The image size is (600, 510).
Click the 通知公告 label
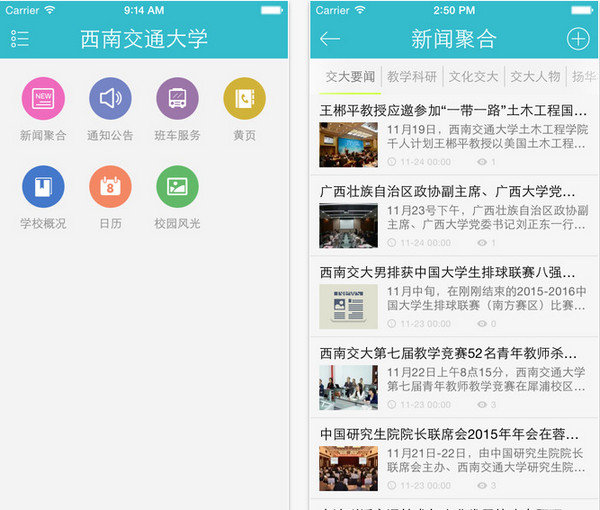point(110,135)
